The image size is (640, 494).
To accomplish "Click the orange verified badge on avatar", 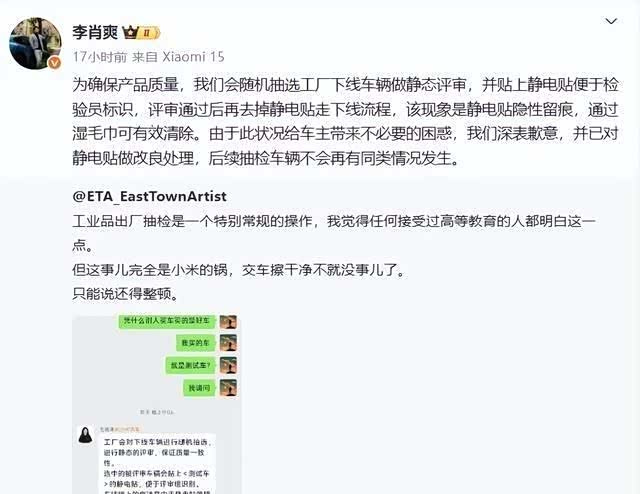I will coord(54,63).
